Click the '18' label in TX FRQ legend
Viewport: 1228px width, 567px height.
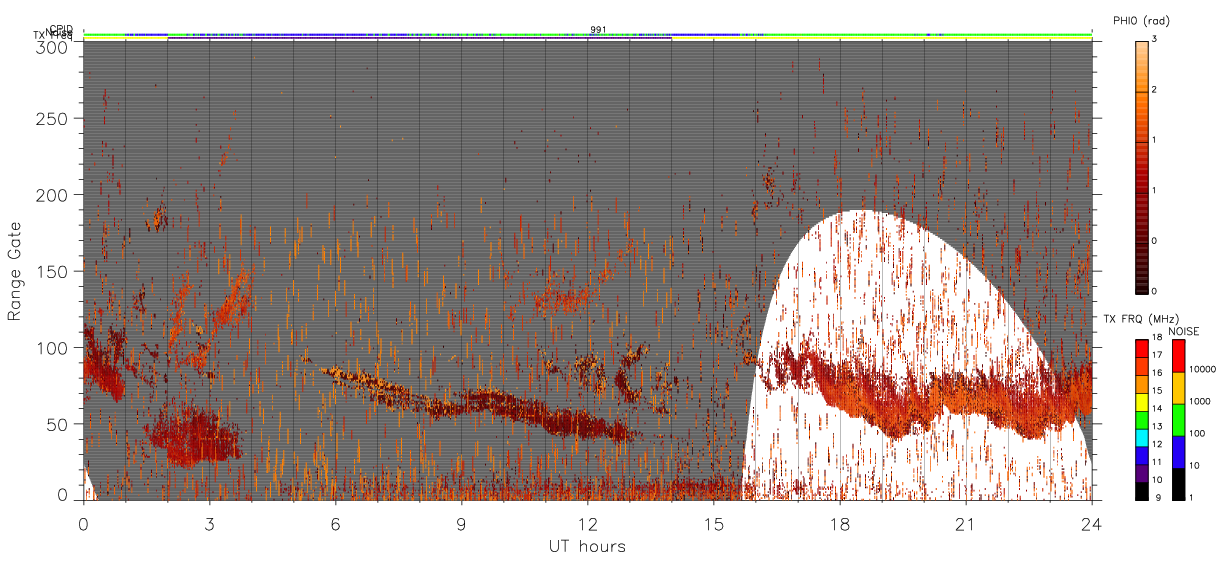pyautogui.click(x=1157, y=337)
